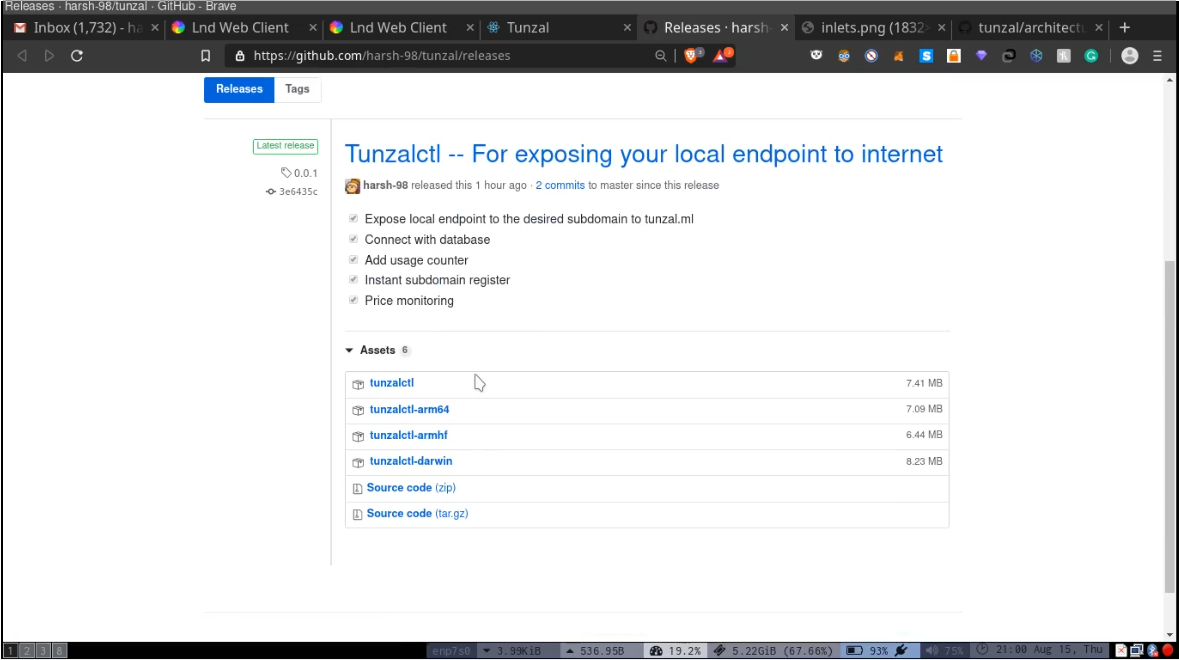Image resolution: width=1179 pixels, height=660 pixels.
Task: Click the zip file icon beside Source code (zip)
Action: 357,489
